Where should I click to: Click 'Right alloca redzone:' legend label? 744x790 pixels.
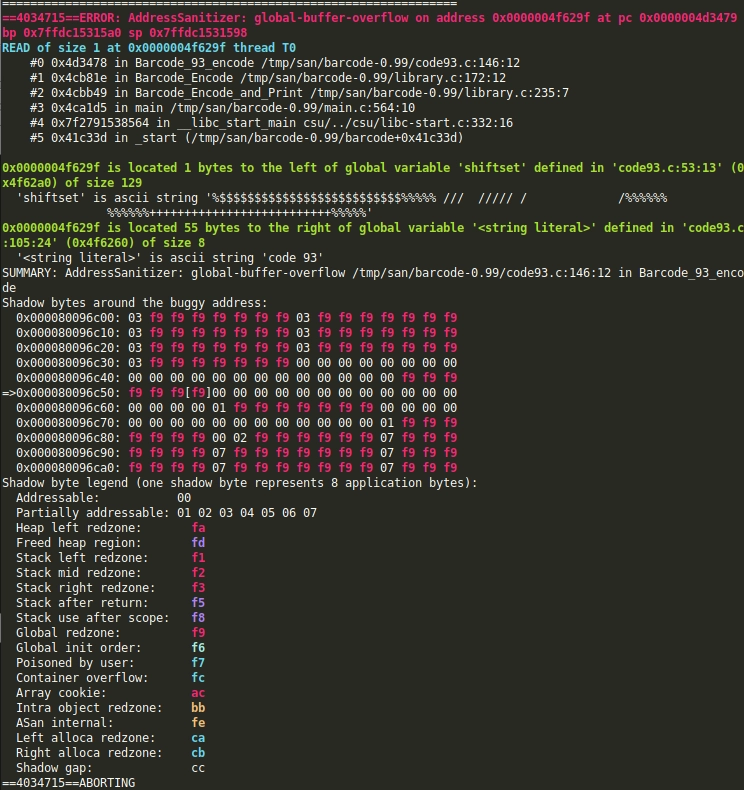tap(89, 753)
